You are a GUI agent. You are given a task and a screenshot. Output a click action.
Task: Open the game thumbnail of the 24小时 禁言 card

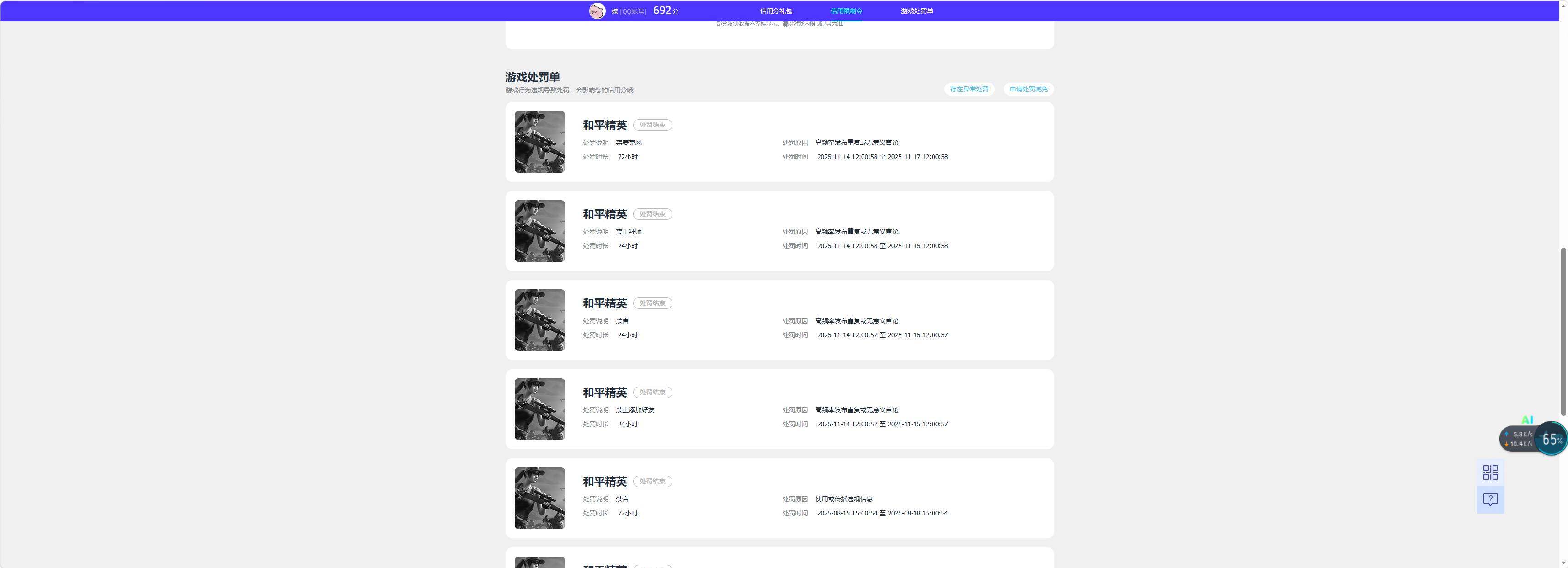click(x=539, y=320)
